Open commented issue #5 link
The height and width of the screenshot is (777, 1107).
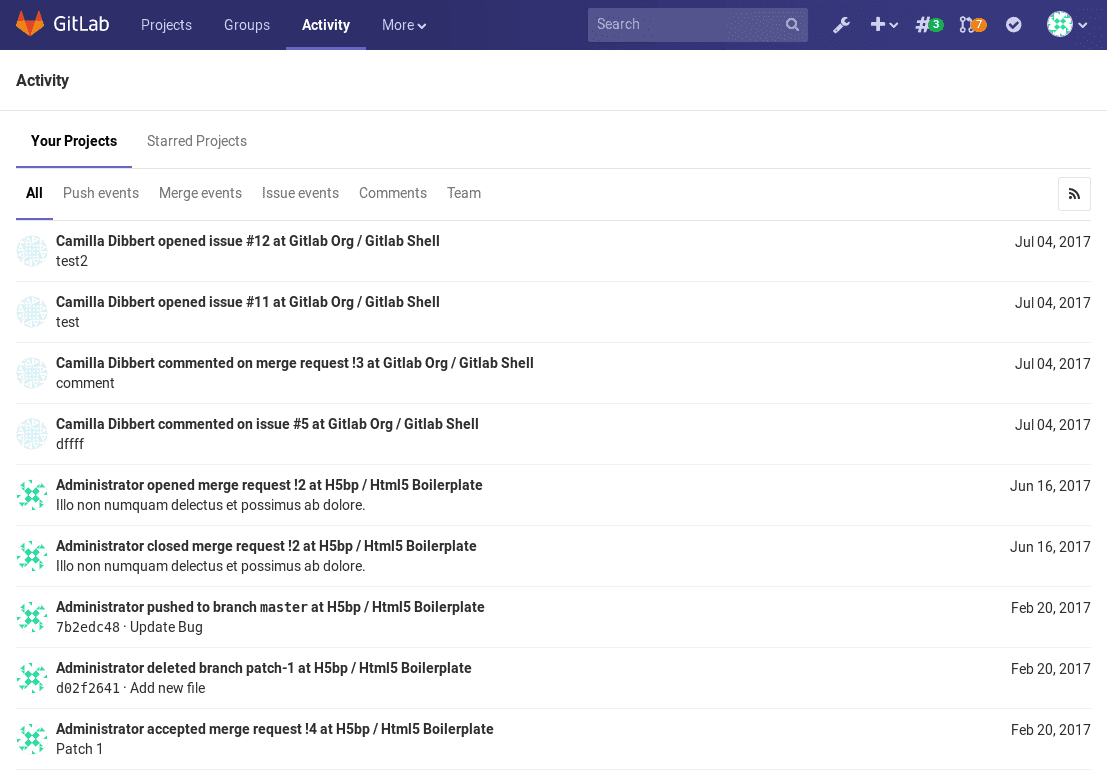[x=267, y=424]
